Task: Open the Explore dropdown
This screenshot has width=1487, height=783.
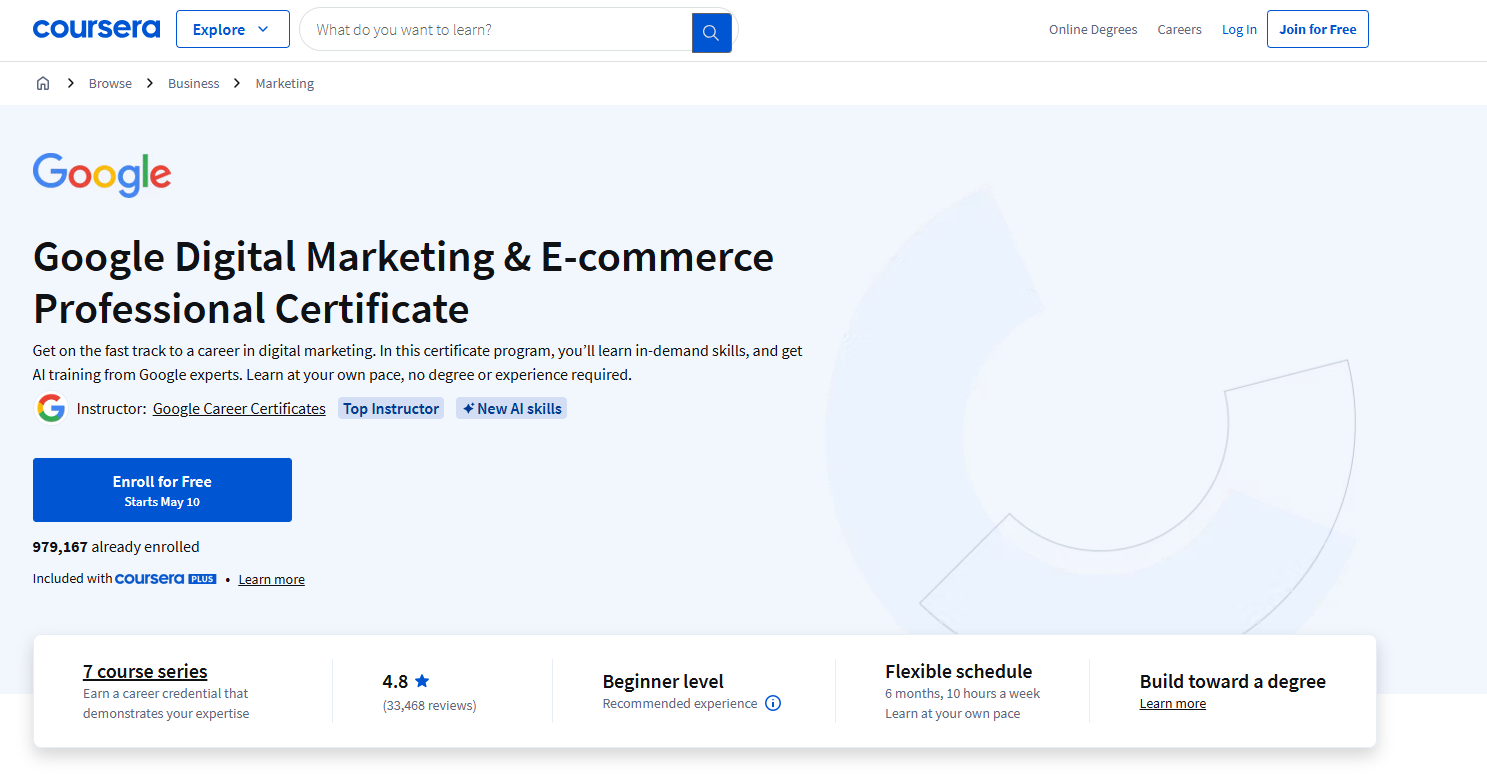Action: click(232, 29)
